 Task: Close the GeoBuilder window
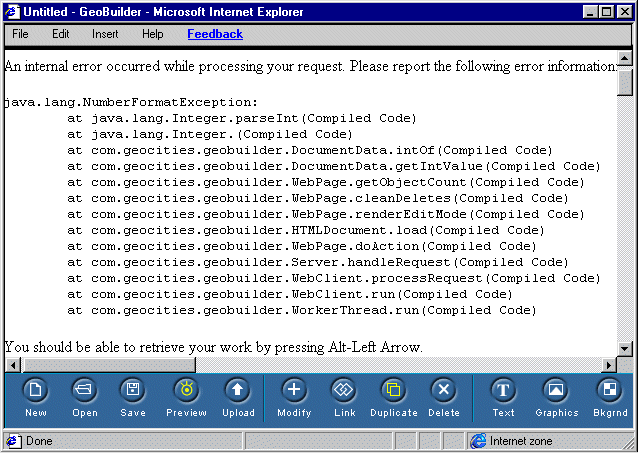click(x=624, y=12)
